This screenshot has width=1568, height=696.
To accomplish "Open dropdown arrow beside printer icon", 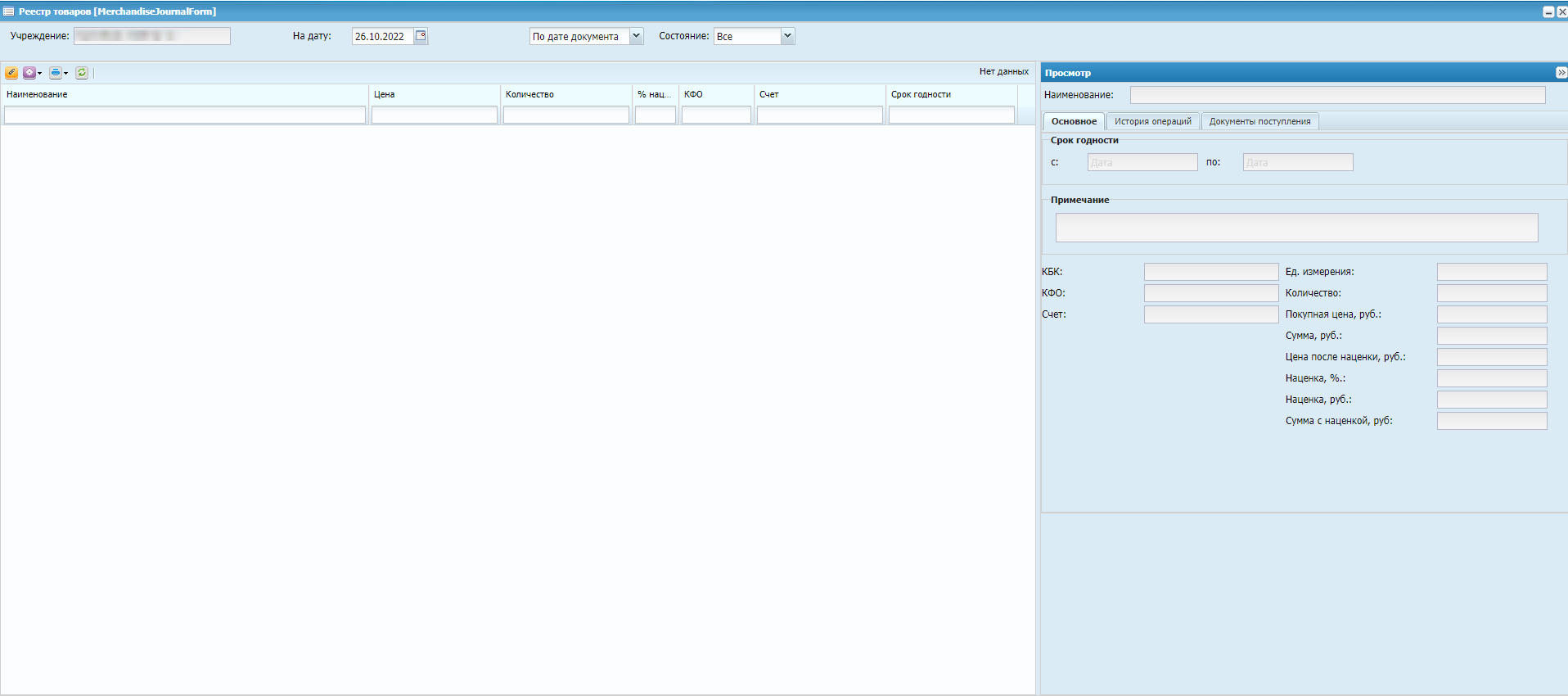I will click(65, 74).
